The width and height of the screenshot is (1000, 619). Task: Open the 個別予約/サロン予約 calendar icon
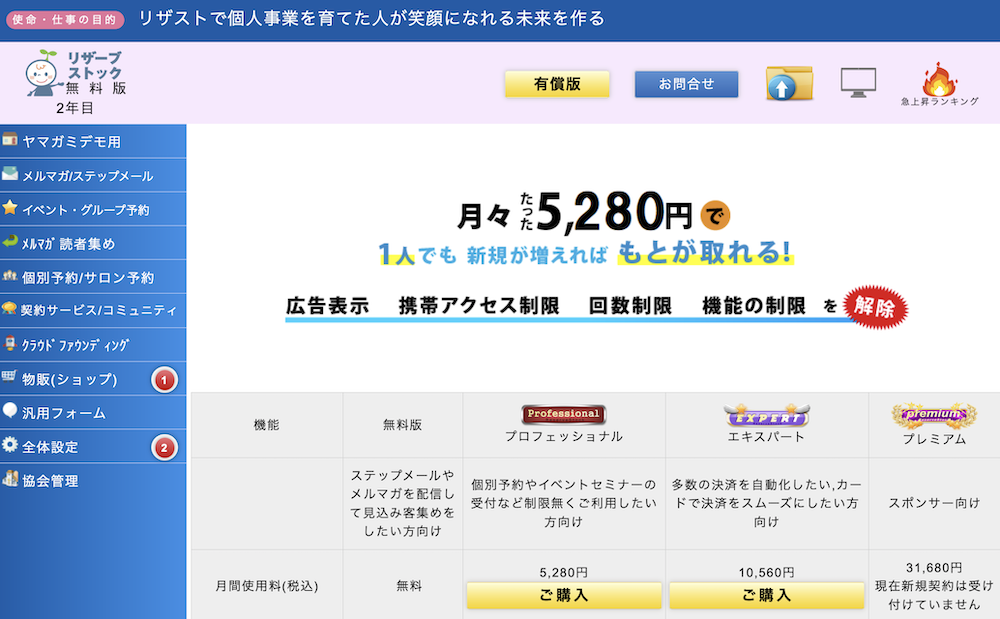(x=10, y=276)
